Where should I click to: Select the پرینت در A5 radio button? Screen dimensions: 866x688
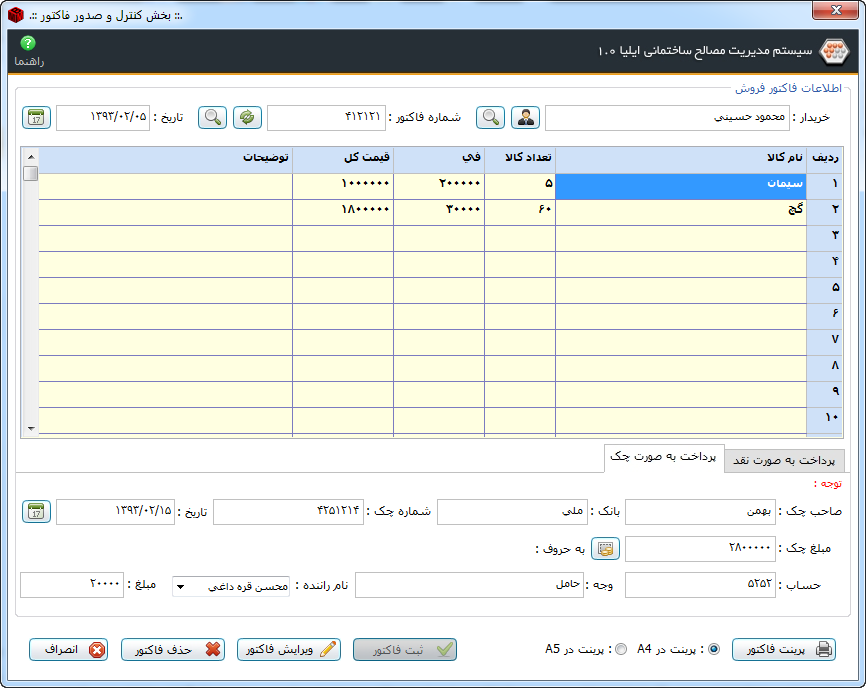(x=621, y=649)
